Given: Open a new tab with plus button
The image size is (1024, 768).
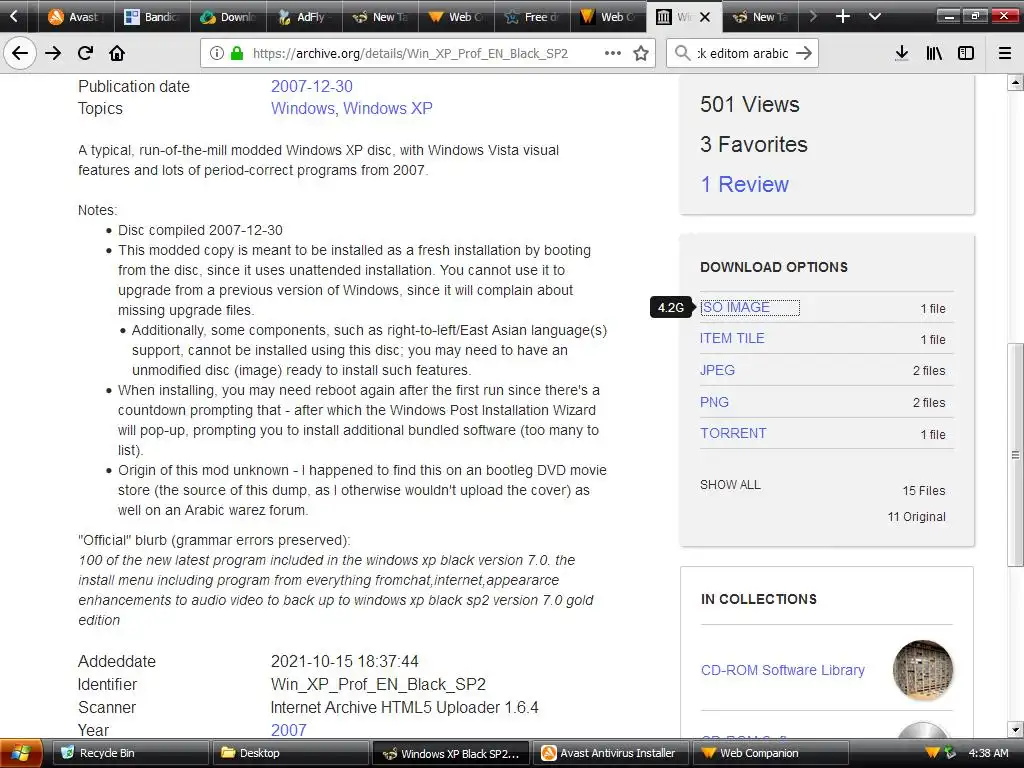Looking at the screenshot, I should (x=843, y=16).
